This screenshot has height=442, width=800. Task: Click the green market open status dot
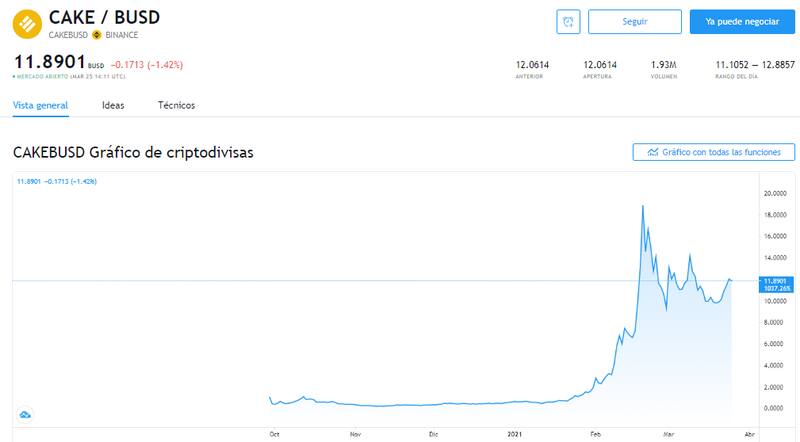14,76
